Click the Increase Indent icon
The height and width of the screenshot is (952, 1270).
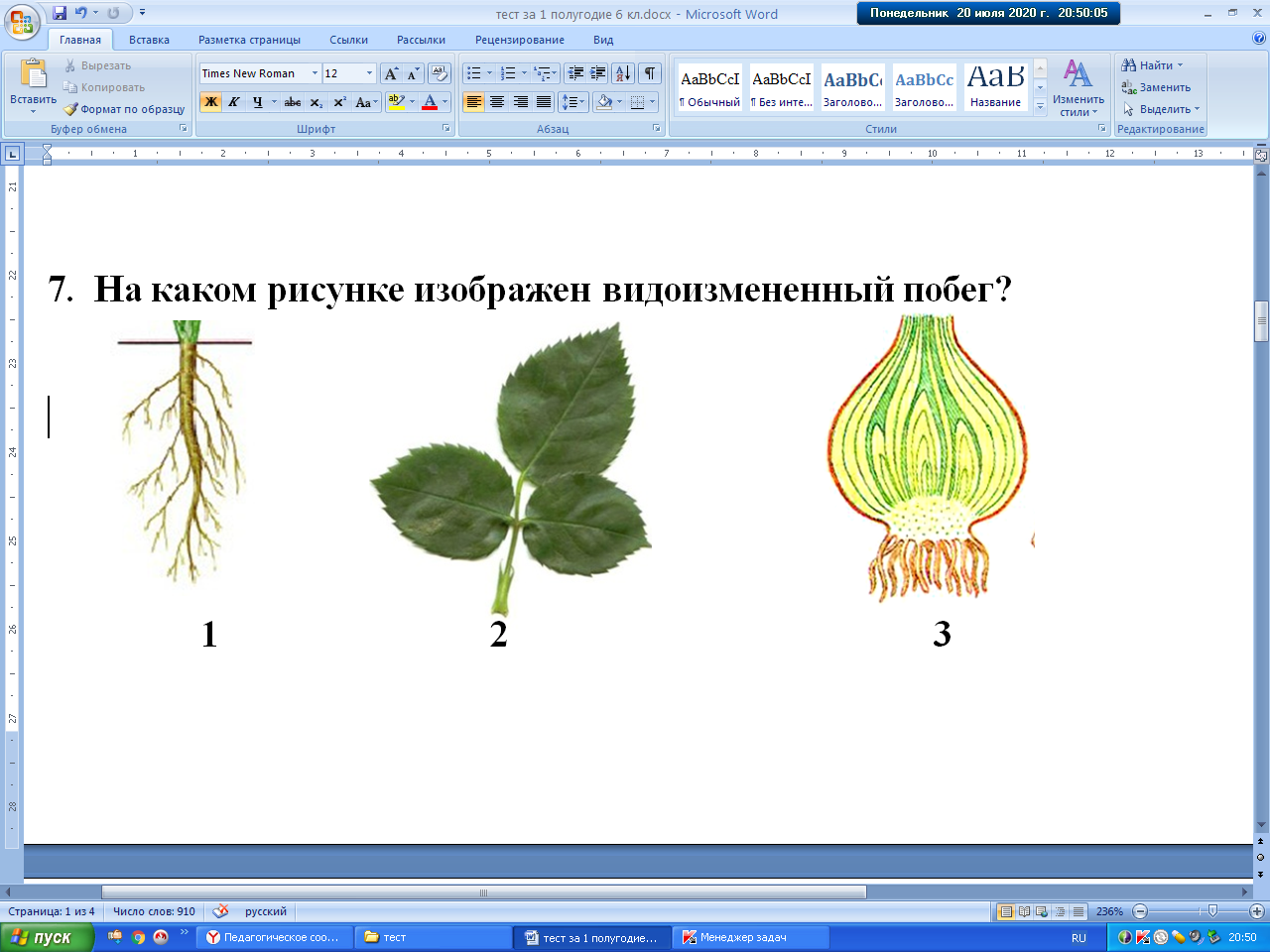[598, 73]
